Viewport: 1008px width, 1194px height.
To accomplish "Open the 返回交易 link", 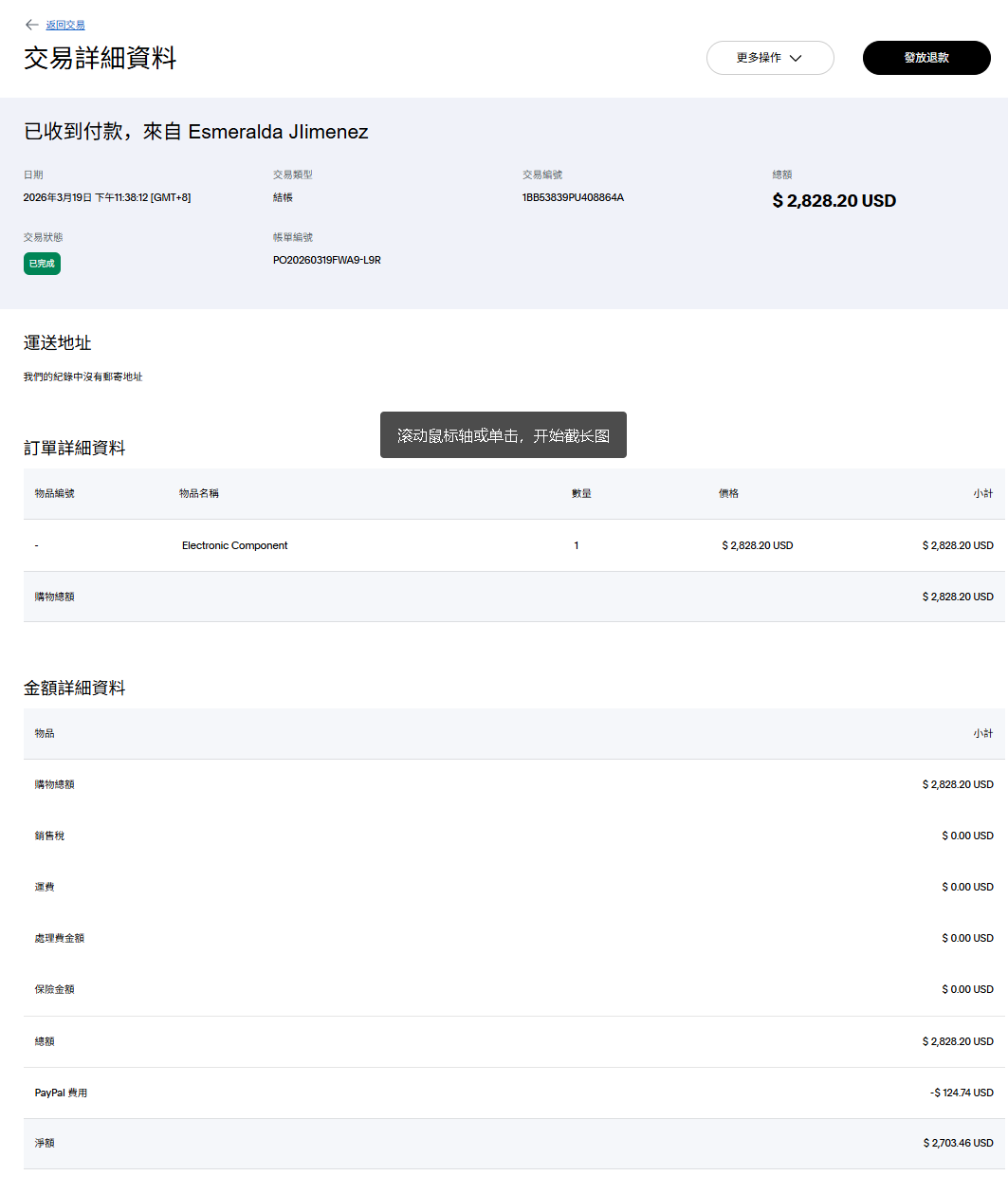I will (65, 26).
